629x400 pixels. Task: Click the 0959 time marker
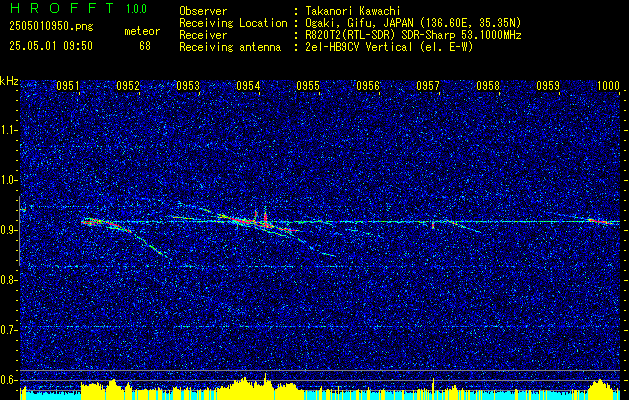tap(548, 86)
